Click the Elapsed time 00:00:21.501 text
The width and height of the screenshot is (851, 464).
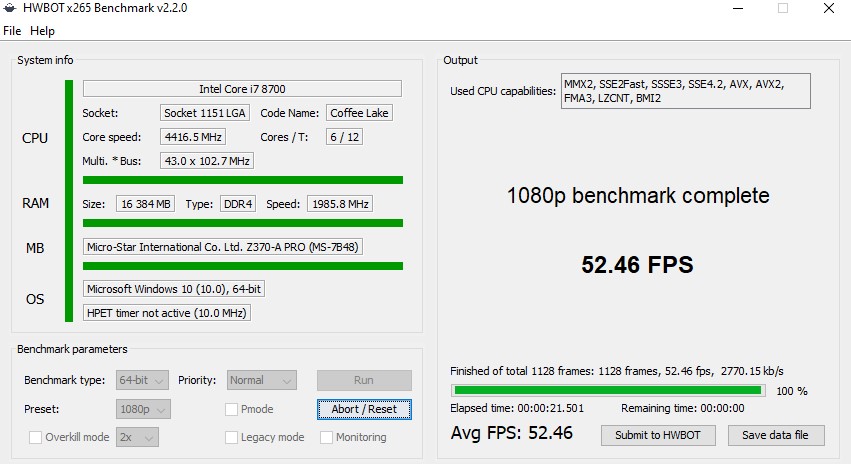pos(517,408)
